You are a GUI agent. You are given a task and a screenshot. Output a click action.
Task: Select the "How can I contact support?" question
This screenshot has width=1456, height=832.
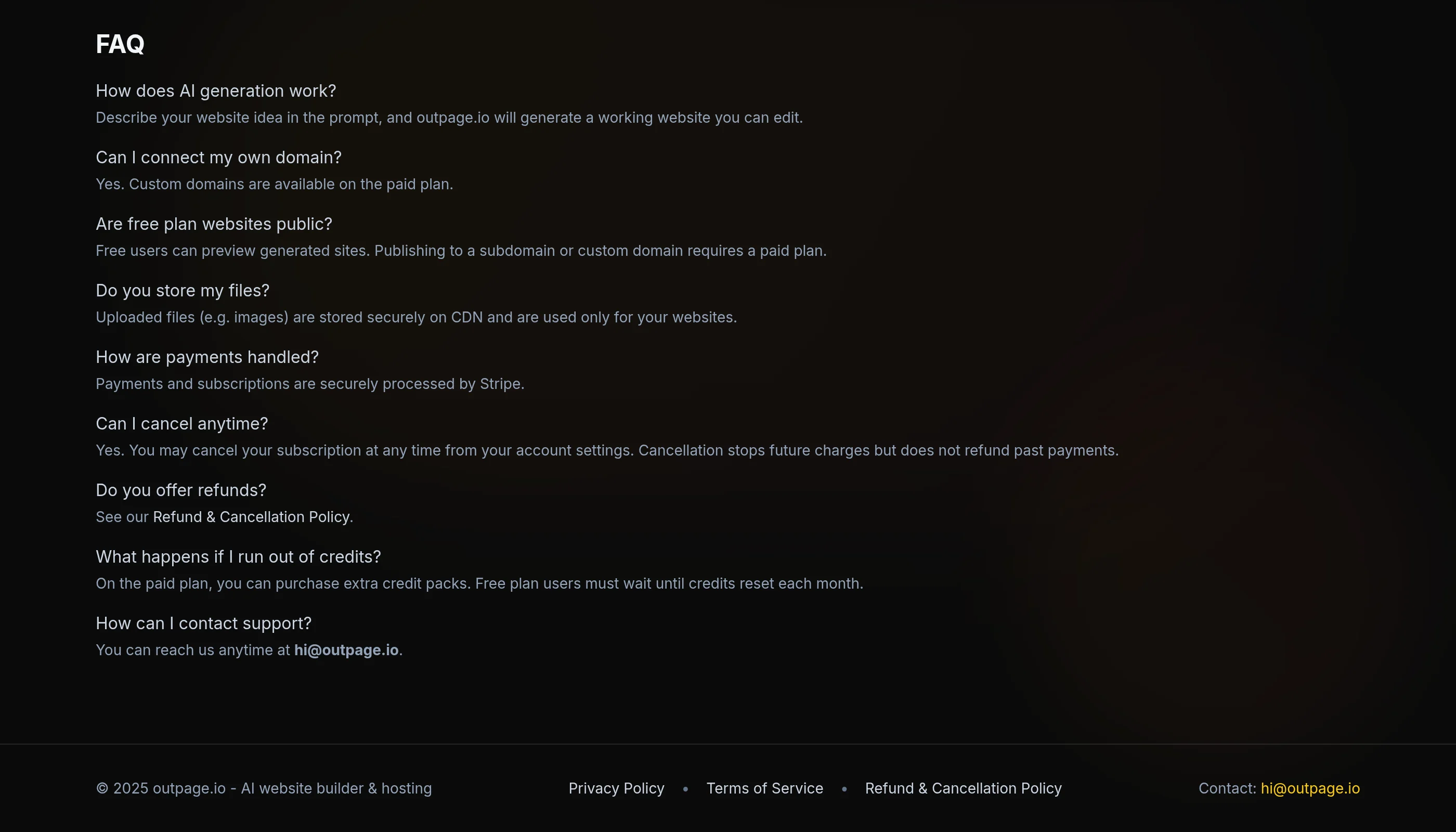click(203, 623)
